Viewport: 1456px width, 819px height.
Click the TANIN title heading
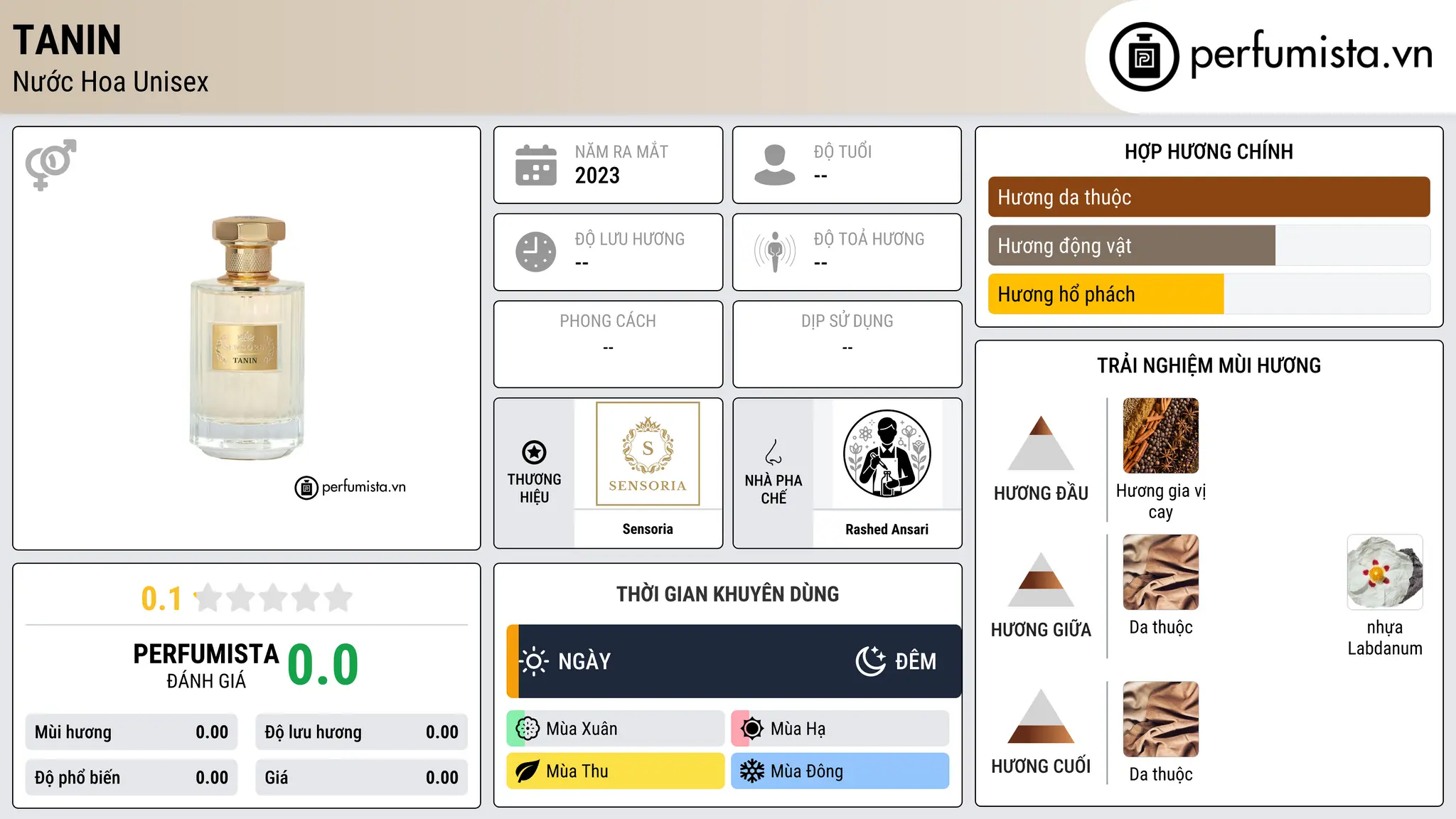(x=68, y=40)
